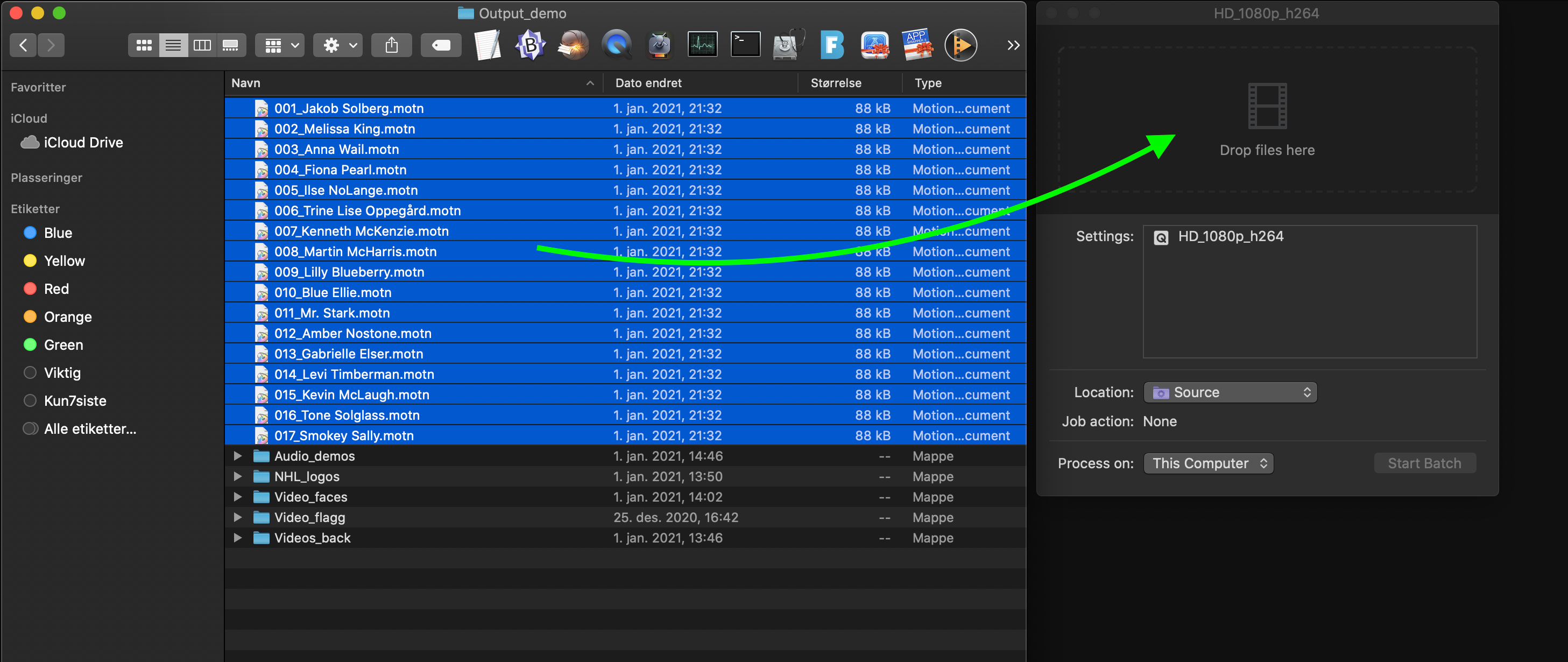Launch the orange play filmstrip app icon
Screen dimensions: 1568x662
[x=960, y=45]
